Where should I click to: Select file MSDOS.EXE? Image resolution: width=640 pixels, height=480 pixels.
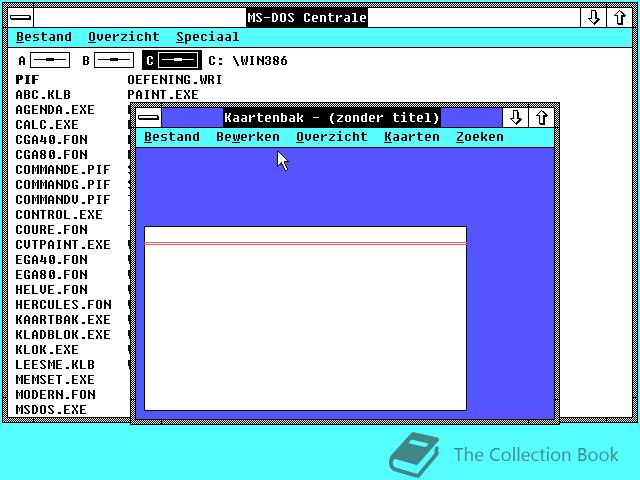pyautogui.click(x=51, y=409)
